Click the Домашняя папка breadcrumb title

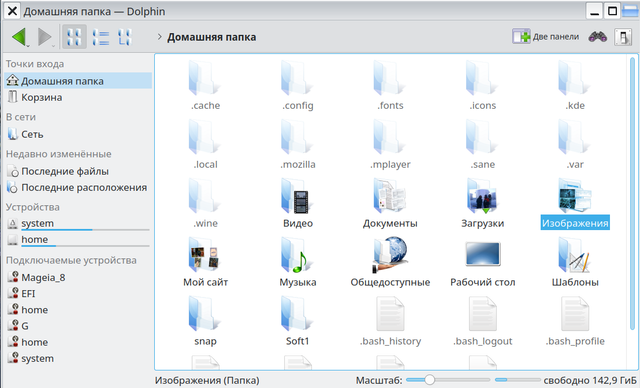211,37
